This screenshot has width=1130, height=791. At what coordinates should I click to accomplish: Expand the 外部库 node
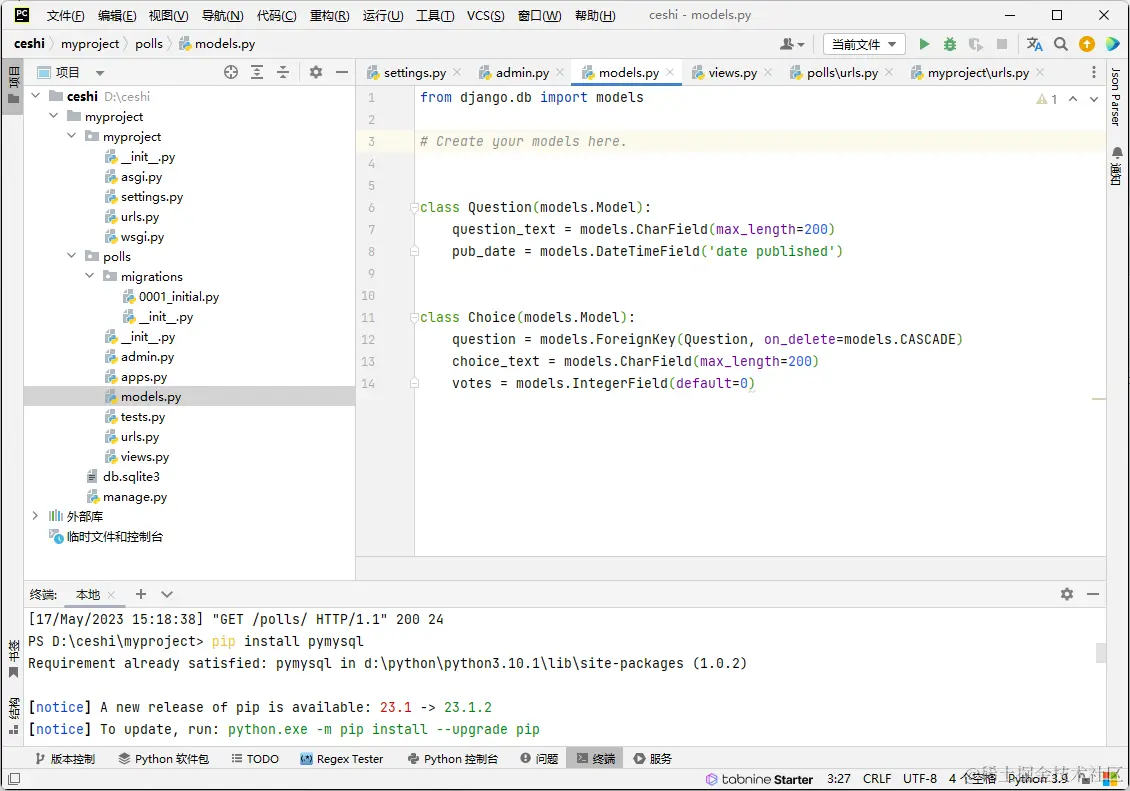point(36,517)
